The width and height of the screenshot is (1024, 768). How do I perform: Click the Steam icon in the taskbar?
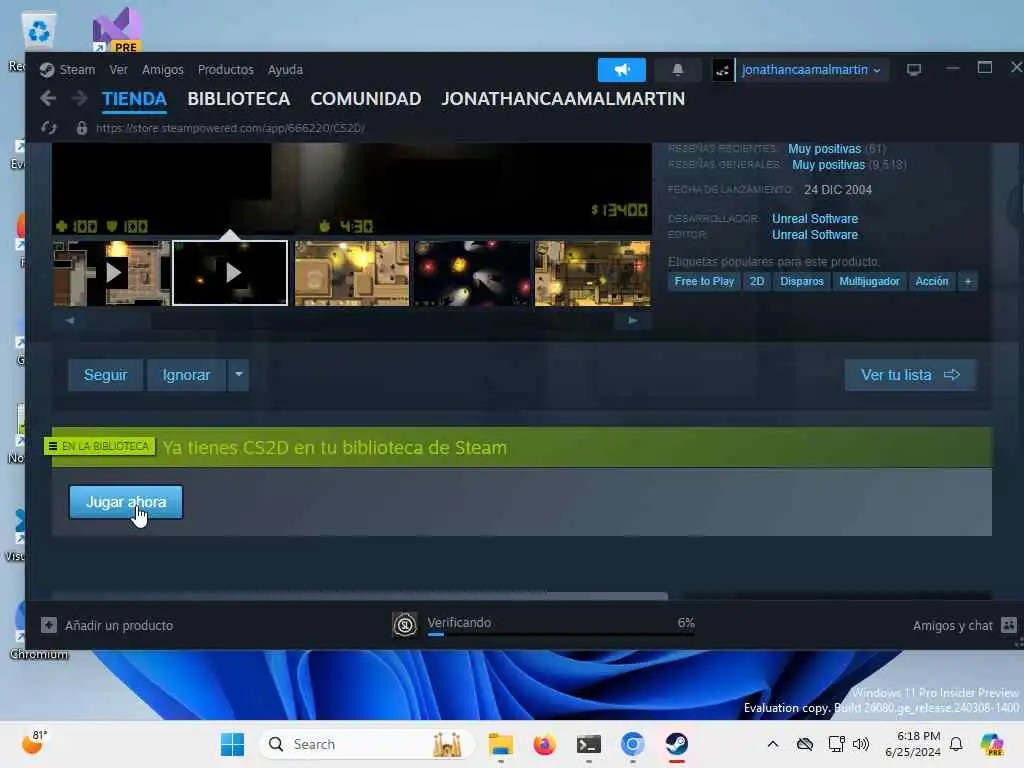(x=677, y=744)
